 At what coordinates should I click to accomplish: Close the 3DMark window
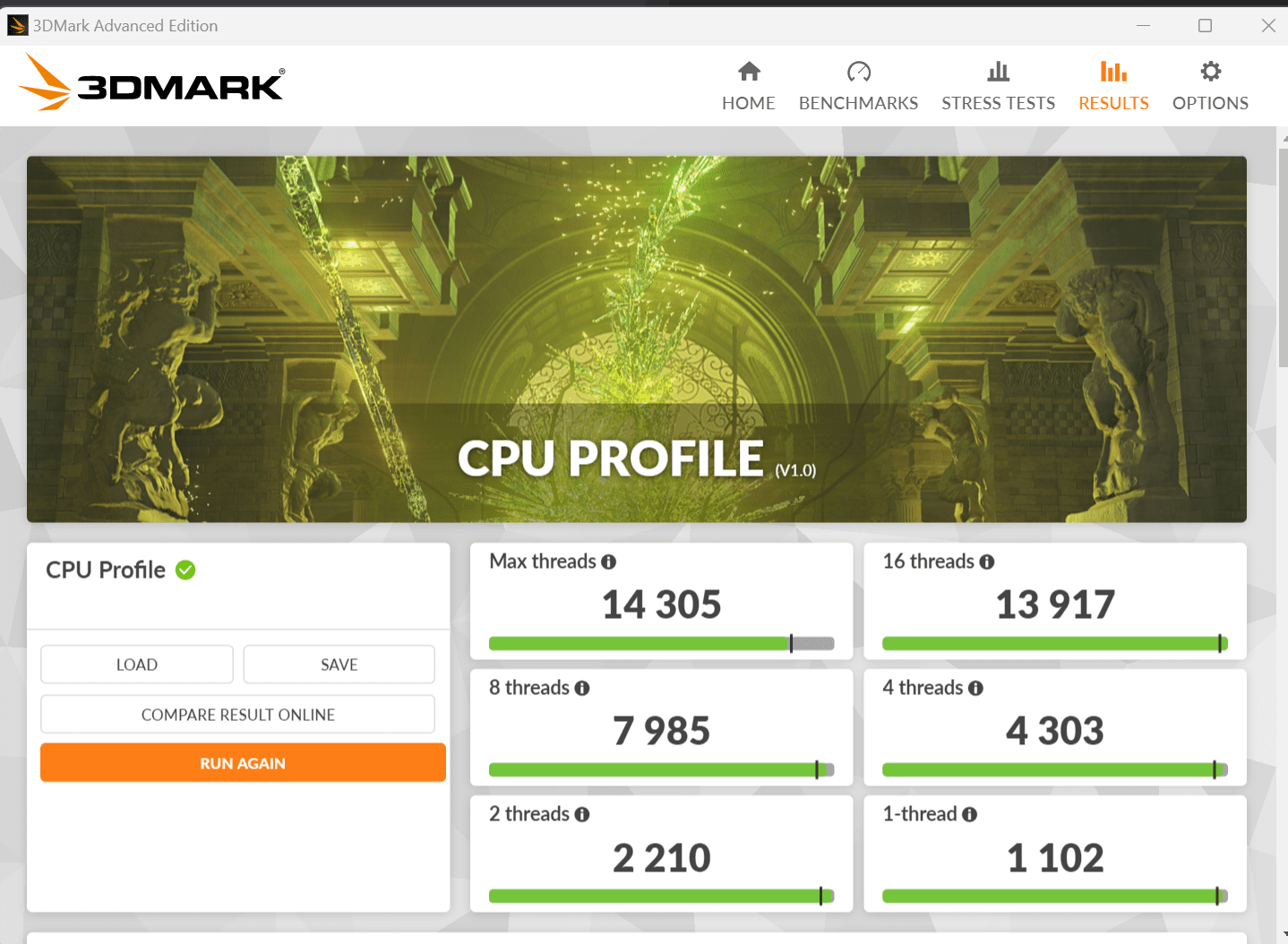click(1268, 25)
